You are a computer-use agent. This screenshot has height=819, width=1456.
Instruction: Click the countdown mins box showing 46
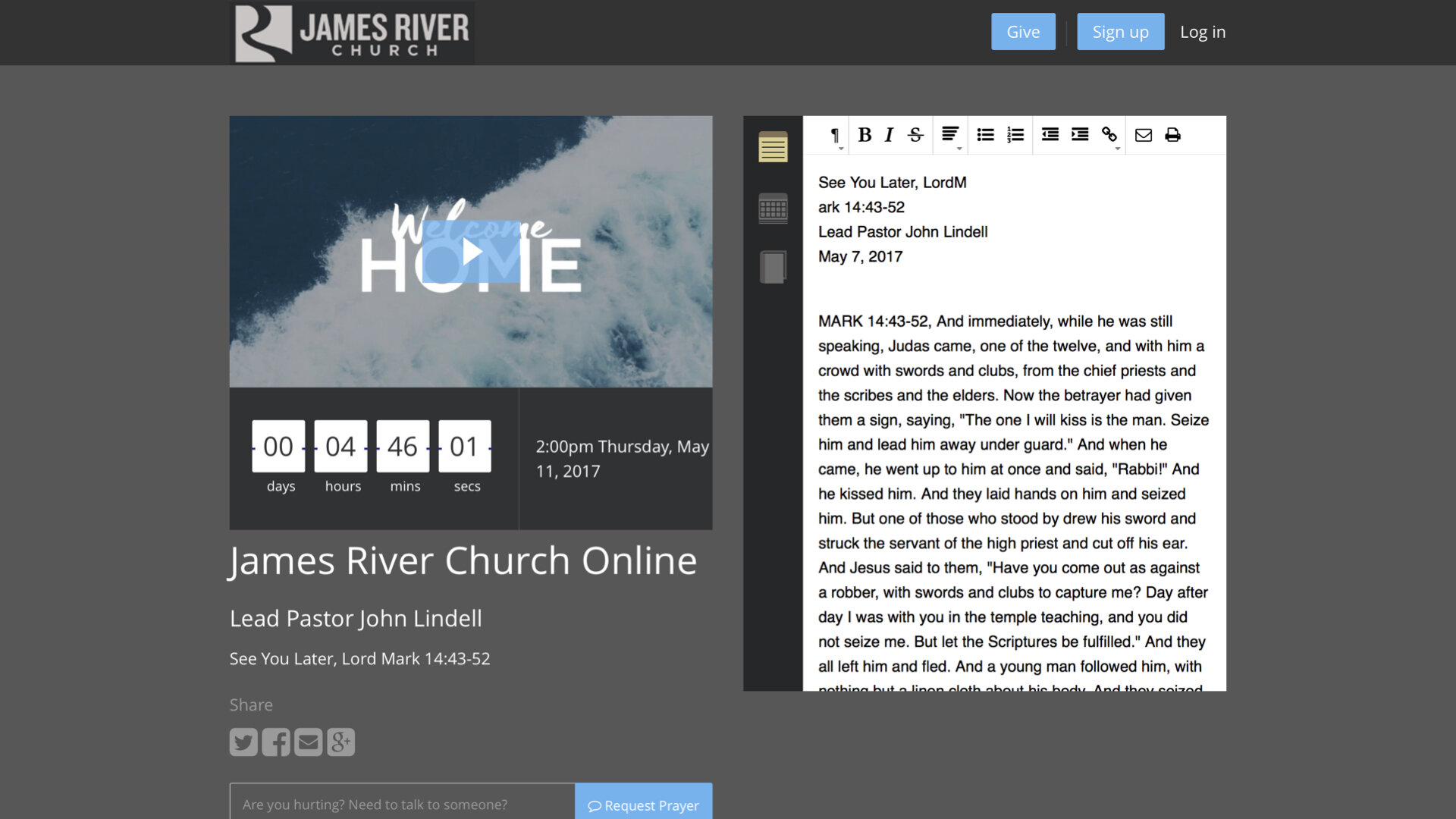click(403, 447)
